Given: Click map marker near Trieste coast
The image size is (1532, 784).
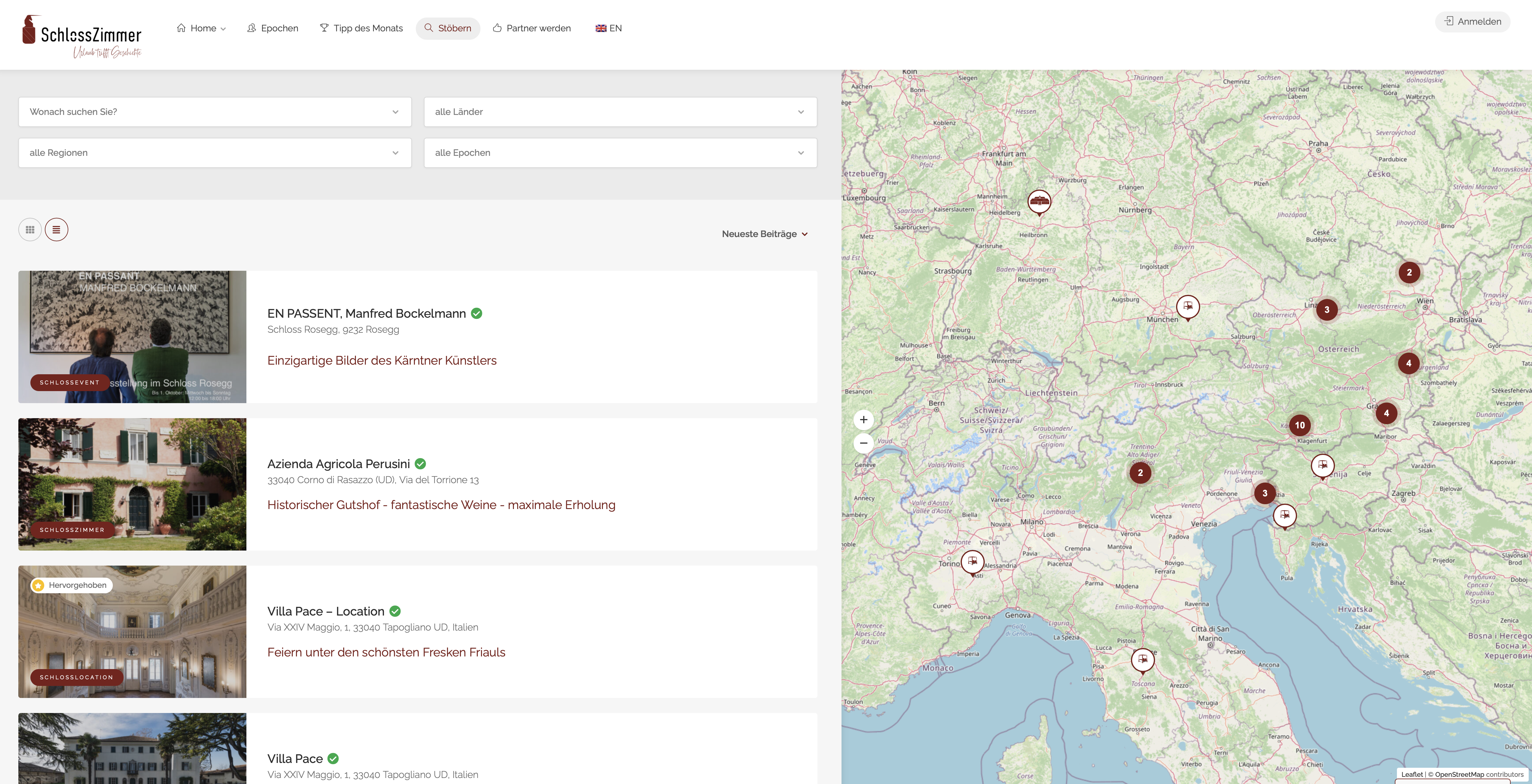Looking at the screenshot, I should (1285, 516).
